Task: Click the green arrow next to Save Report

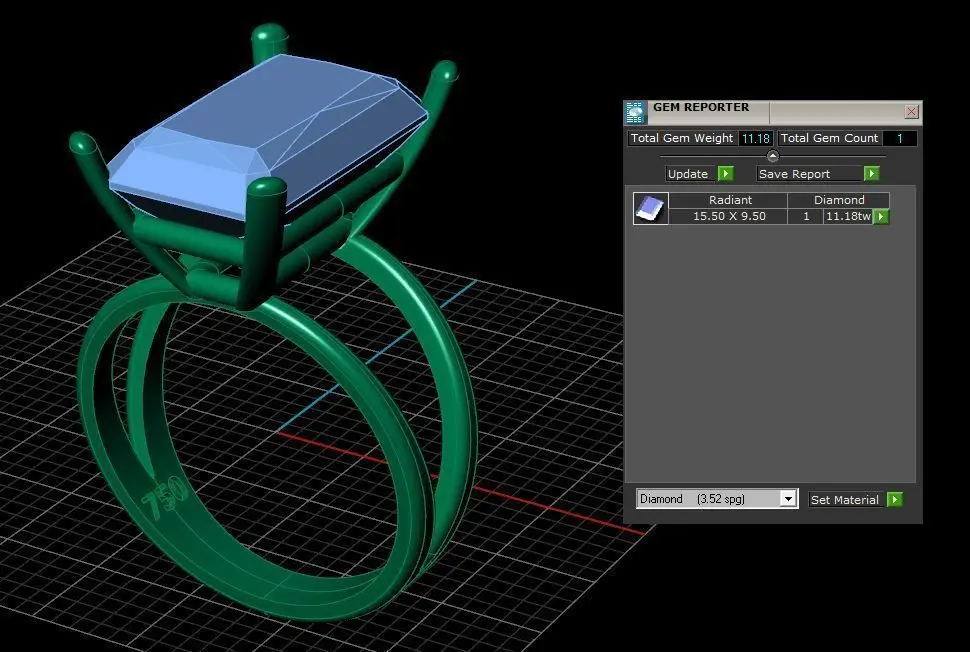Action: tap(872, 174)
